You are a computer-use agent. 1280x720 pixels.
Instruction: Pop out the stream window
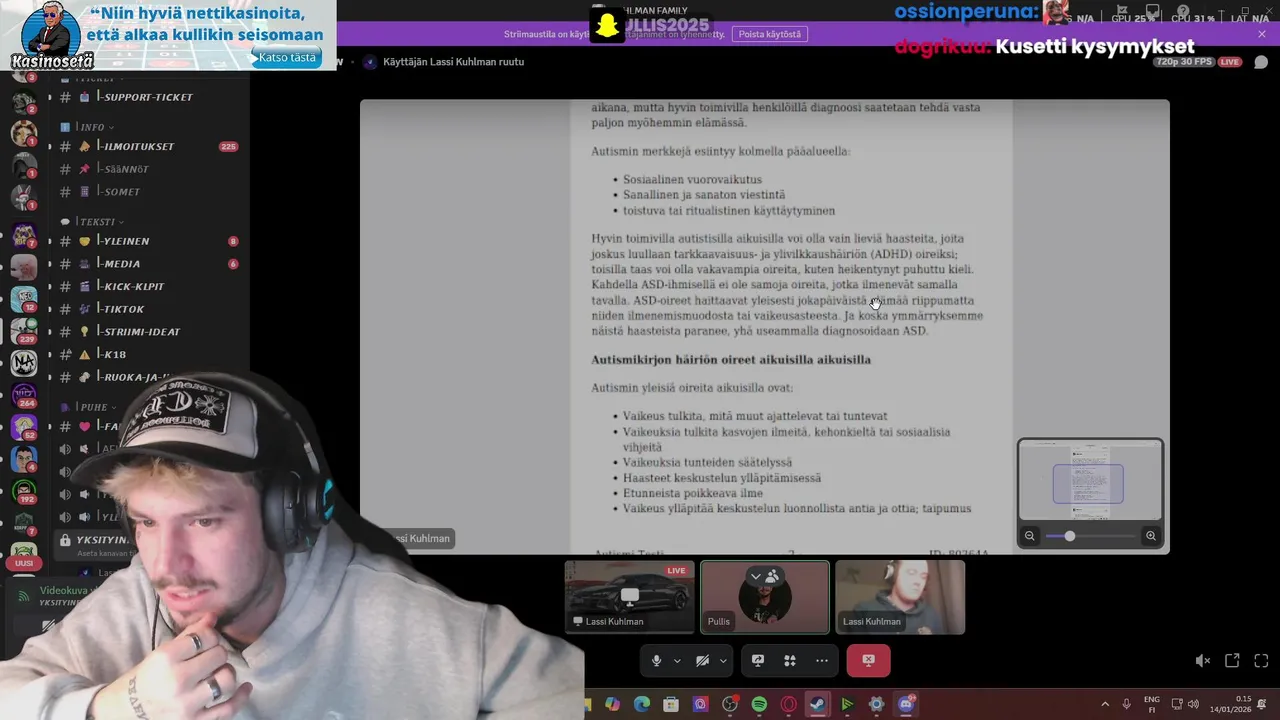click(x=1232, y=661)
